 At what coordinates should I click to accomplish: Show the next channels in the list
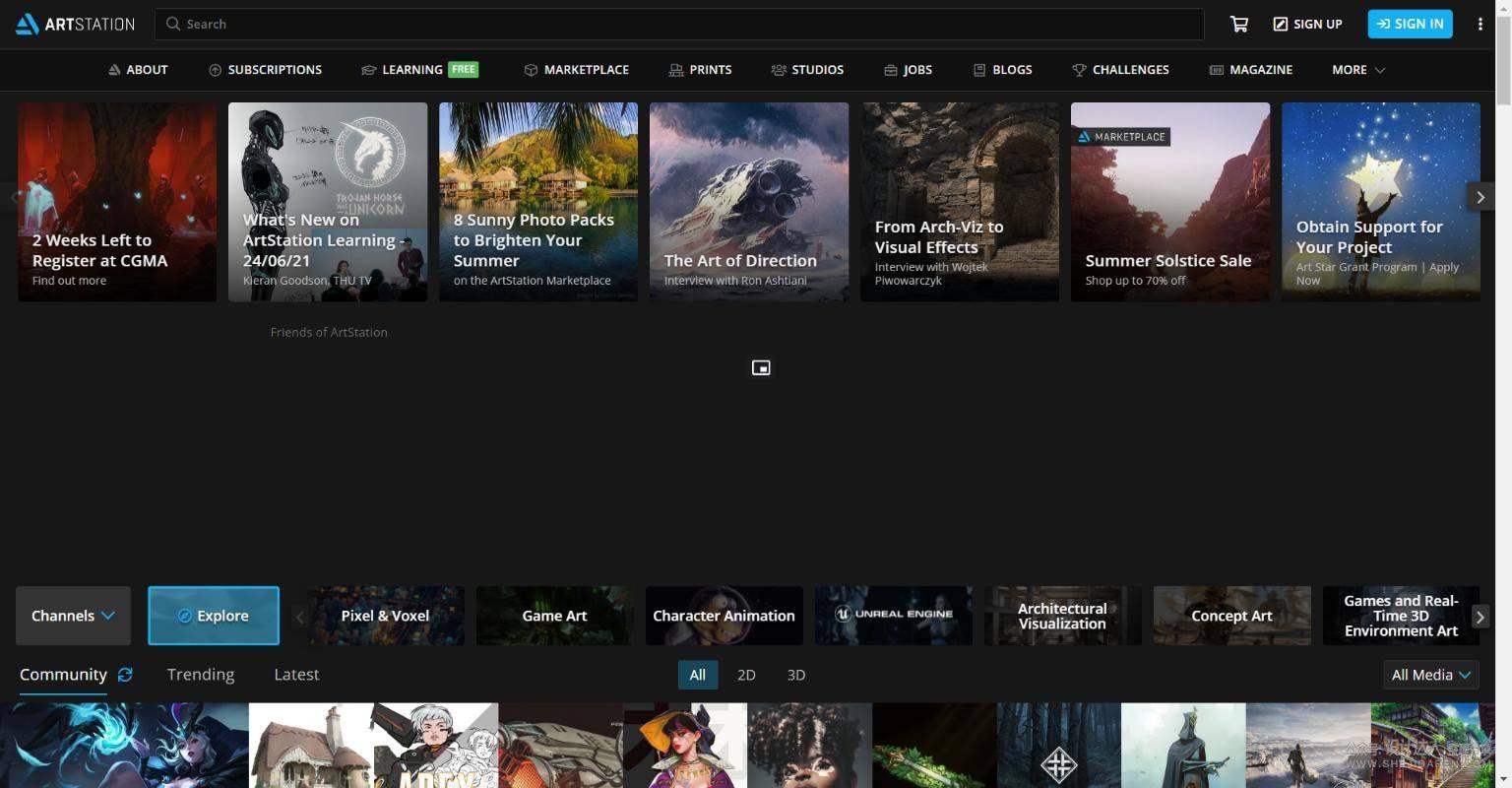[x=1480, y=617]
